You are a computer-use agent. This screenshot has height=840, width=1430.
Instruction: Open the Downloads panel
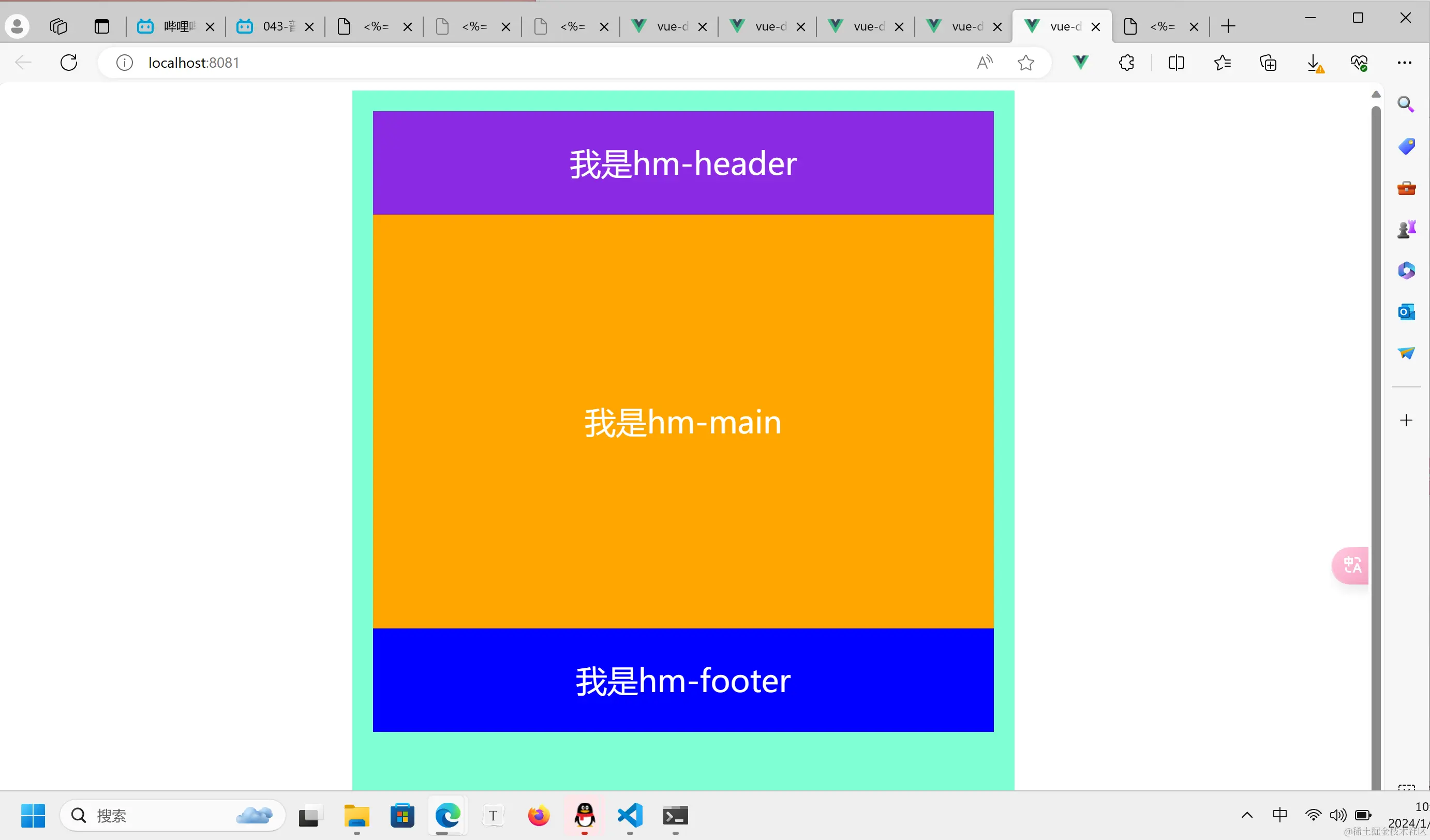tap(1314, 63)
